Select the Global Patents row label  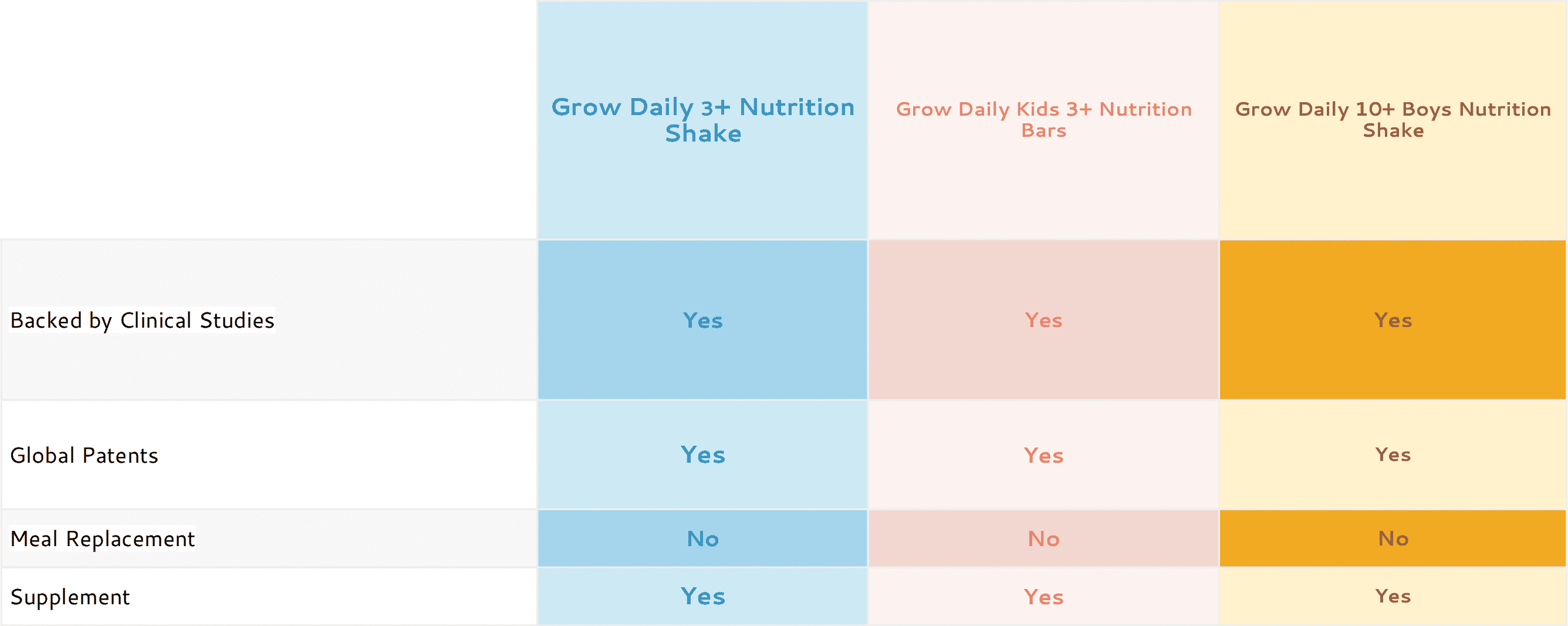point(84,456)
